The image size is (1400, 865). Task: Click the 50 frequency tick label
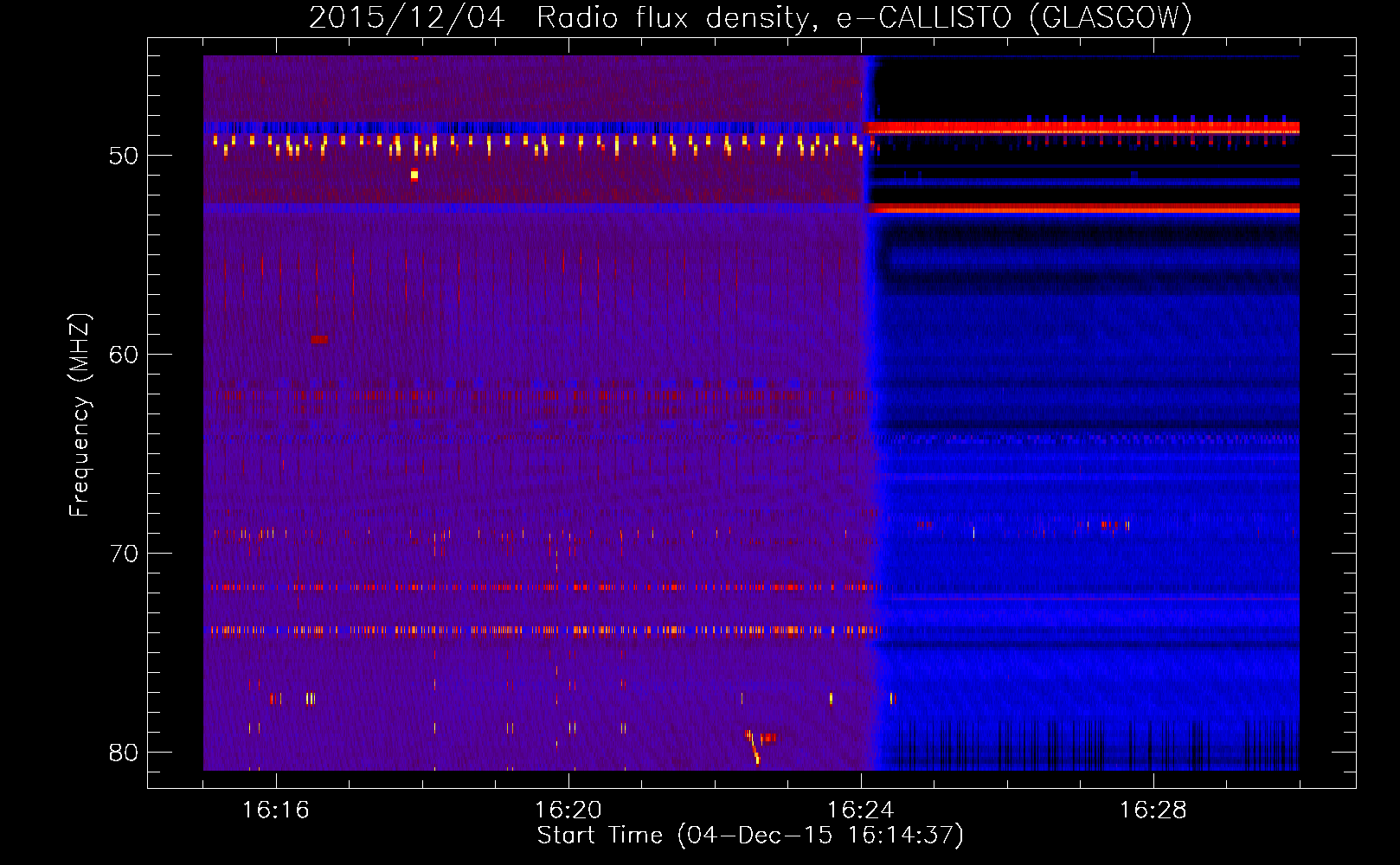pos(125,156)
